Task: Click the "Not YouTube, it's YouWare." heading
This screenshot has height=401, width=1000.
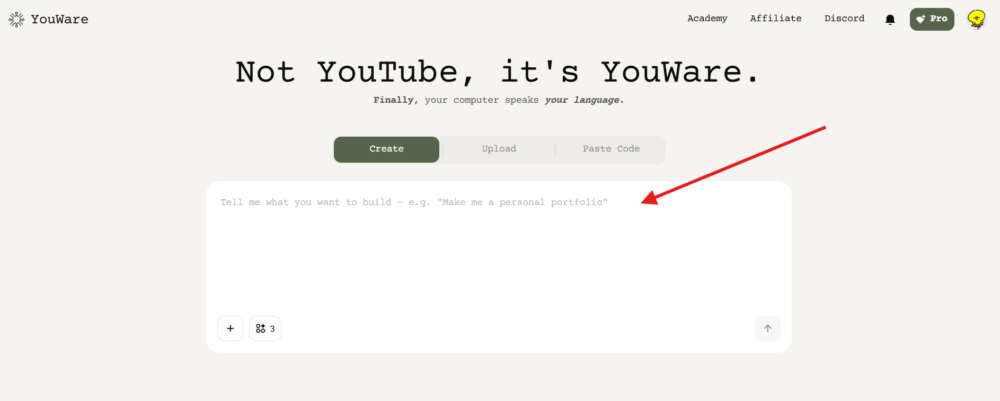Action: coord(499,71)
